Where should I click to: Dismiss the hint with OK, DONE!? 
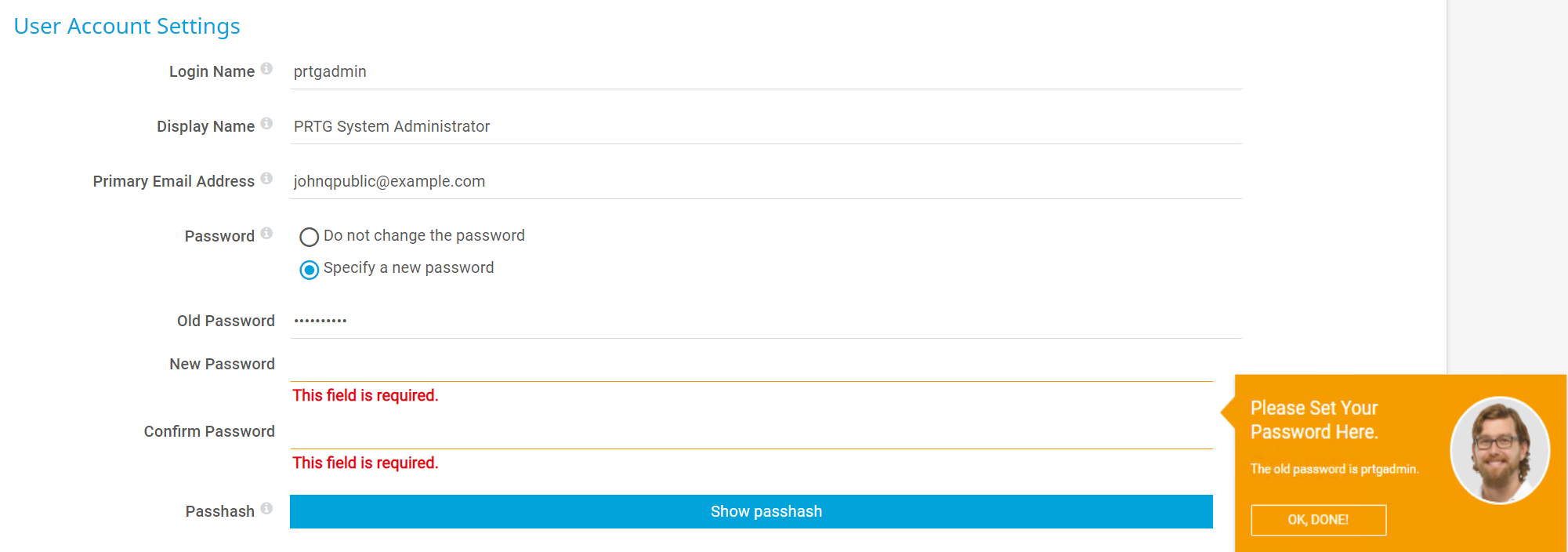pyautogui.click(x=1318, y=520)
